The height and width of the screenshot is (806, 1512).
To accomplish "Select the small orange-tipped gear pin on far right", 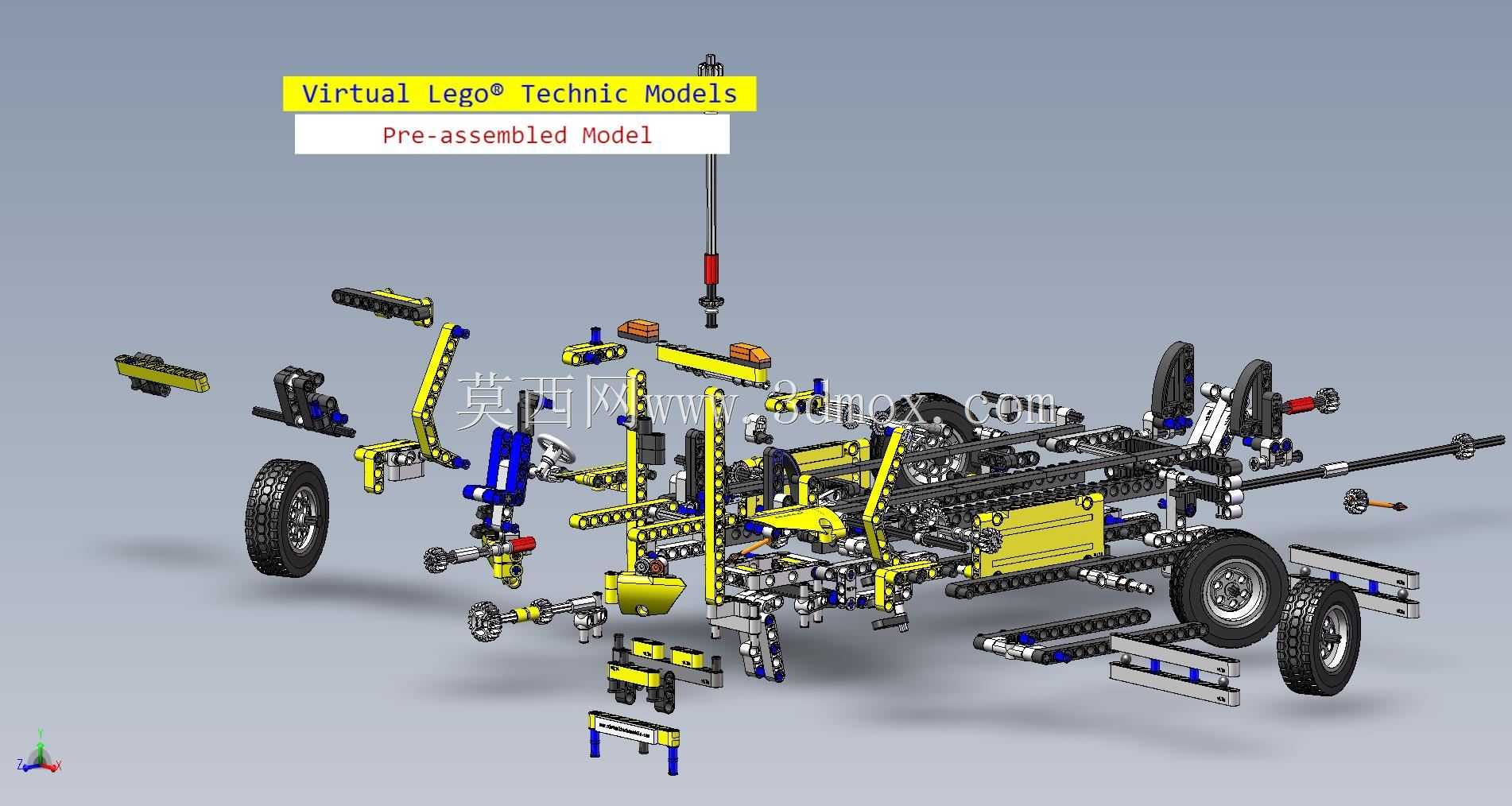I will point(1376,502).
